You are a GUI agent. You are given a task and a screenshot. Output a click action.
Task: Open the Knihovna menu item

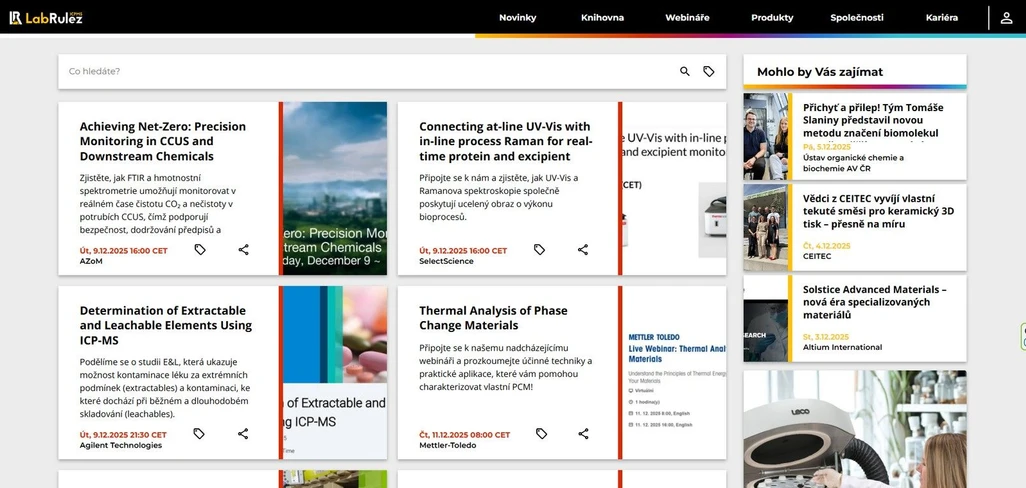(602, 18)
